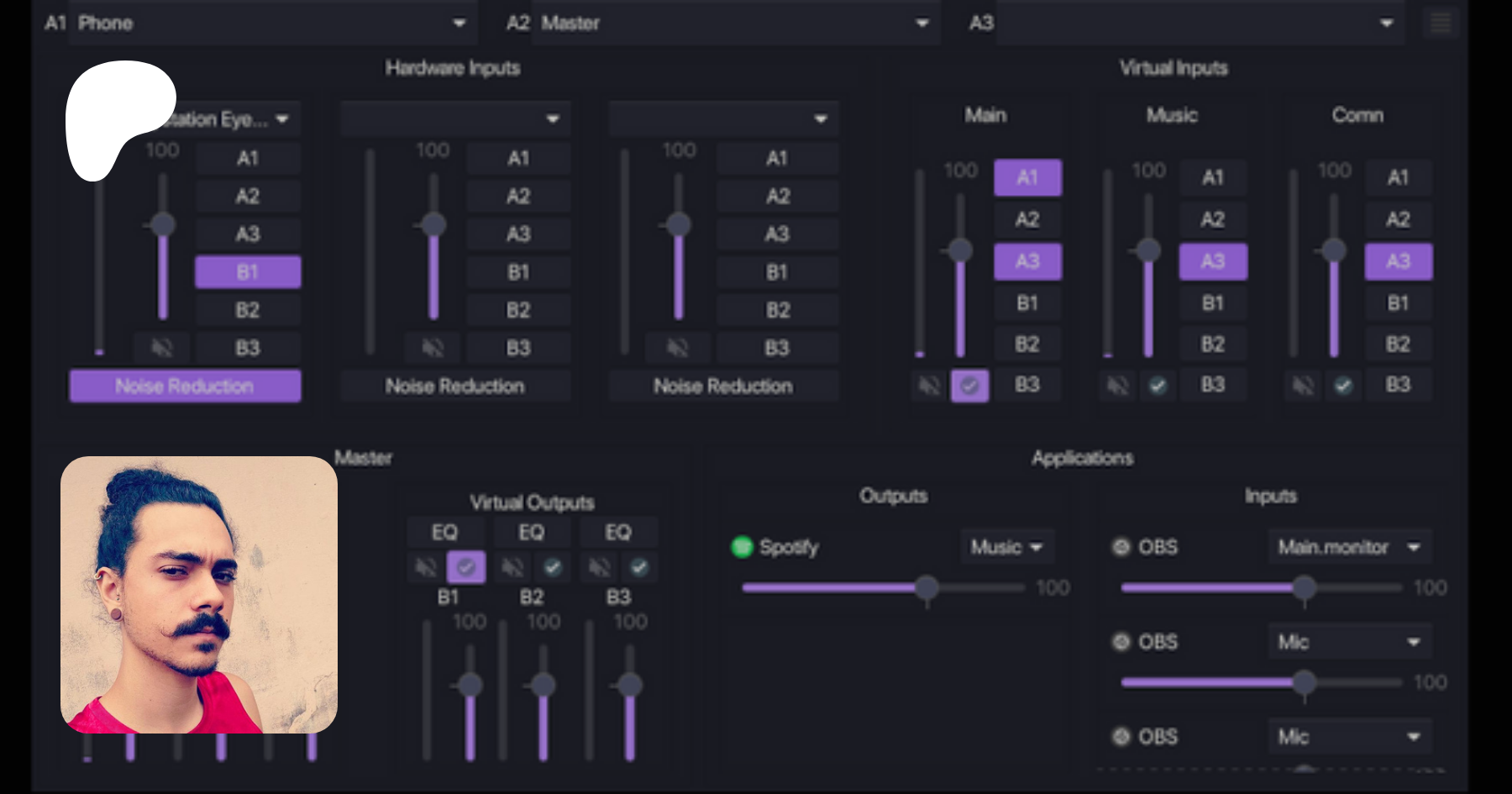Mute the second hardware input
1512x794 pixels.
tap(433, 348)
